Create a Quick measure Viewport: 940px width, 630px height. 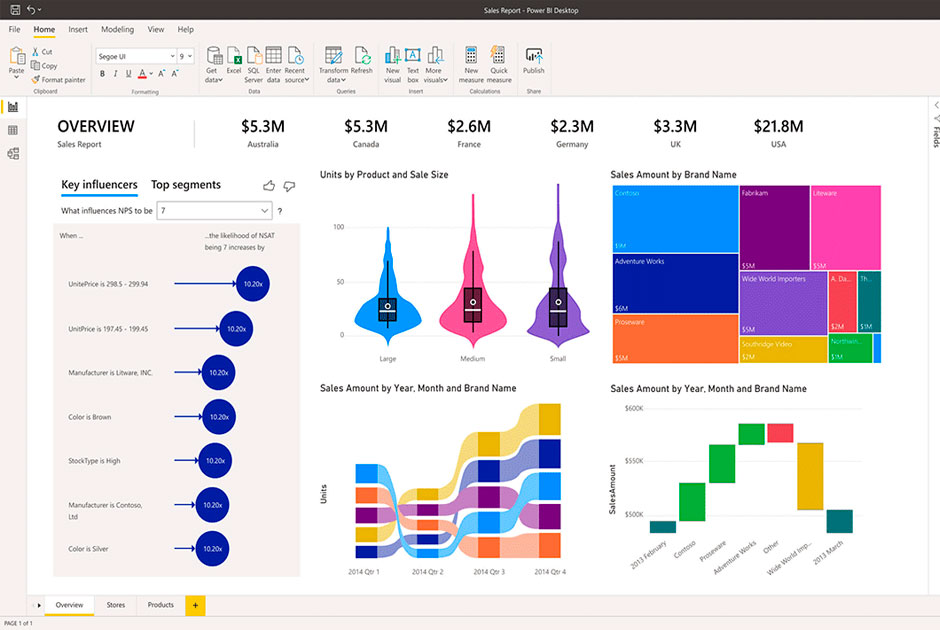click(499, 65)
